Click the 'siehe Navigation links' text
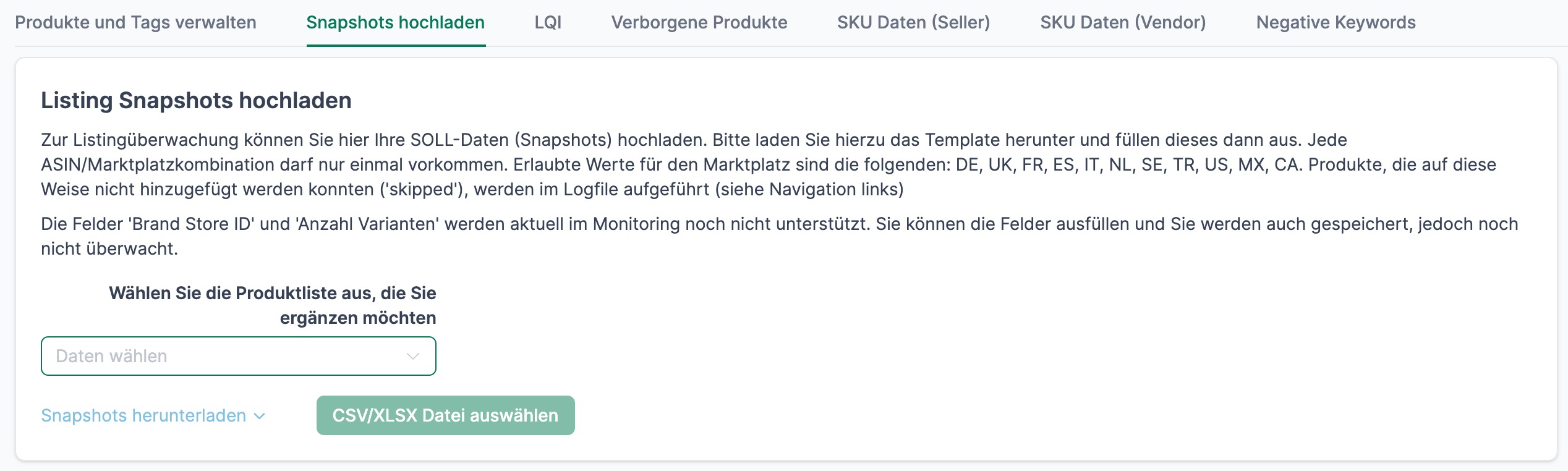Screen dimensions: 1568x471 [809, 189]
